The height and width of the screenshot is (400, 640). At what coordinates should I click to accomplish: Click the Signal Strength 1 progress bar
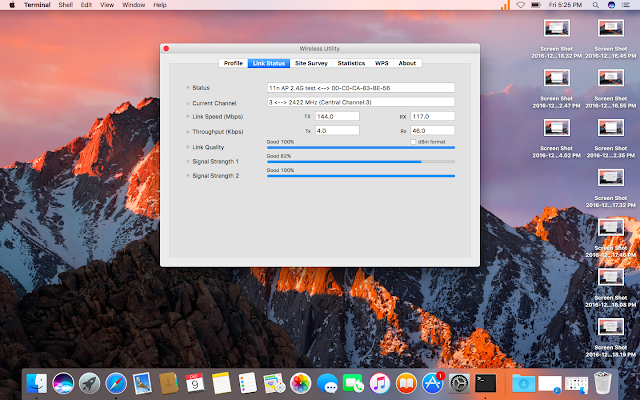click(360, 161)
